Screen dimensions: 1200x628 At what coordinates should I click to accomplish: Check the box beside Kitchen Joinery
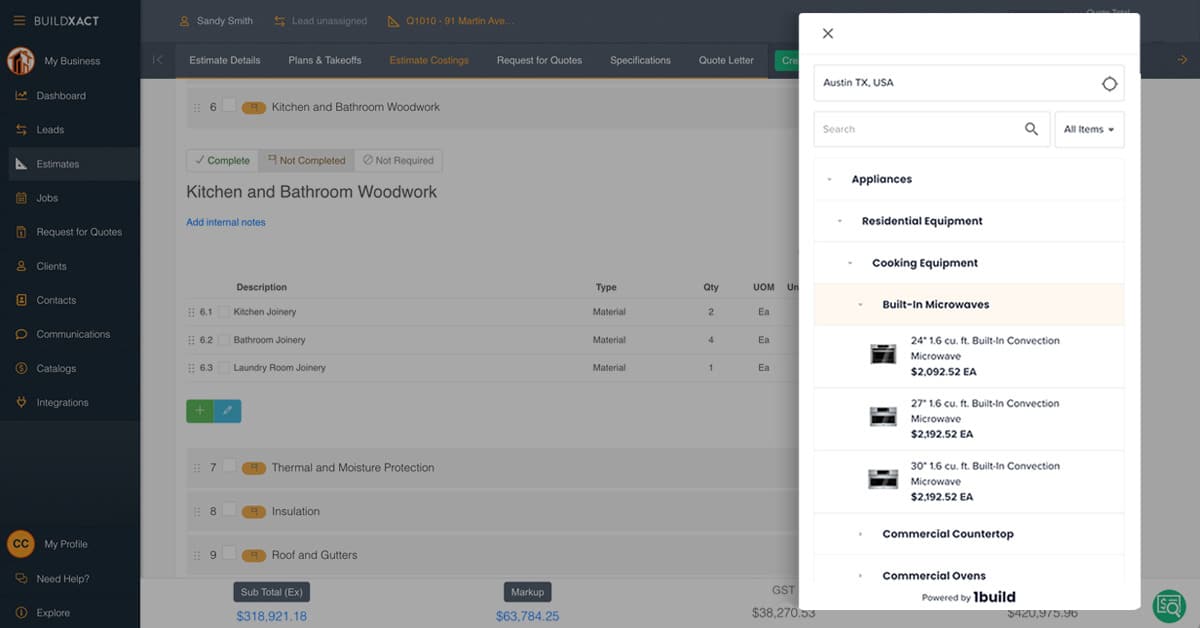pos(224,311)
